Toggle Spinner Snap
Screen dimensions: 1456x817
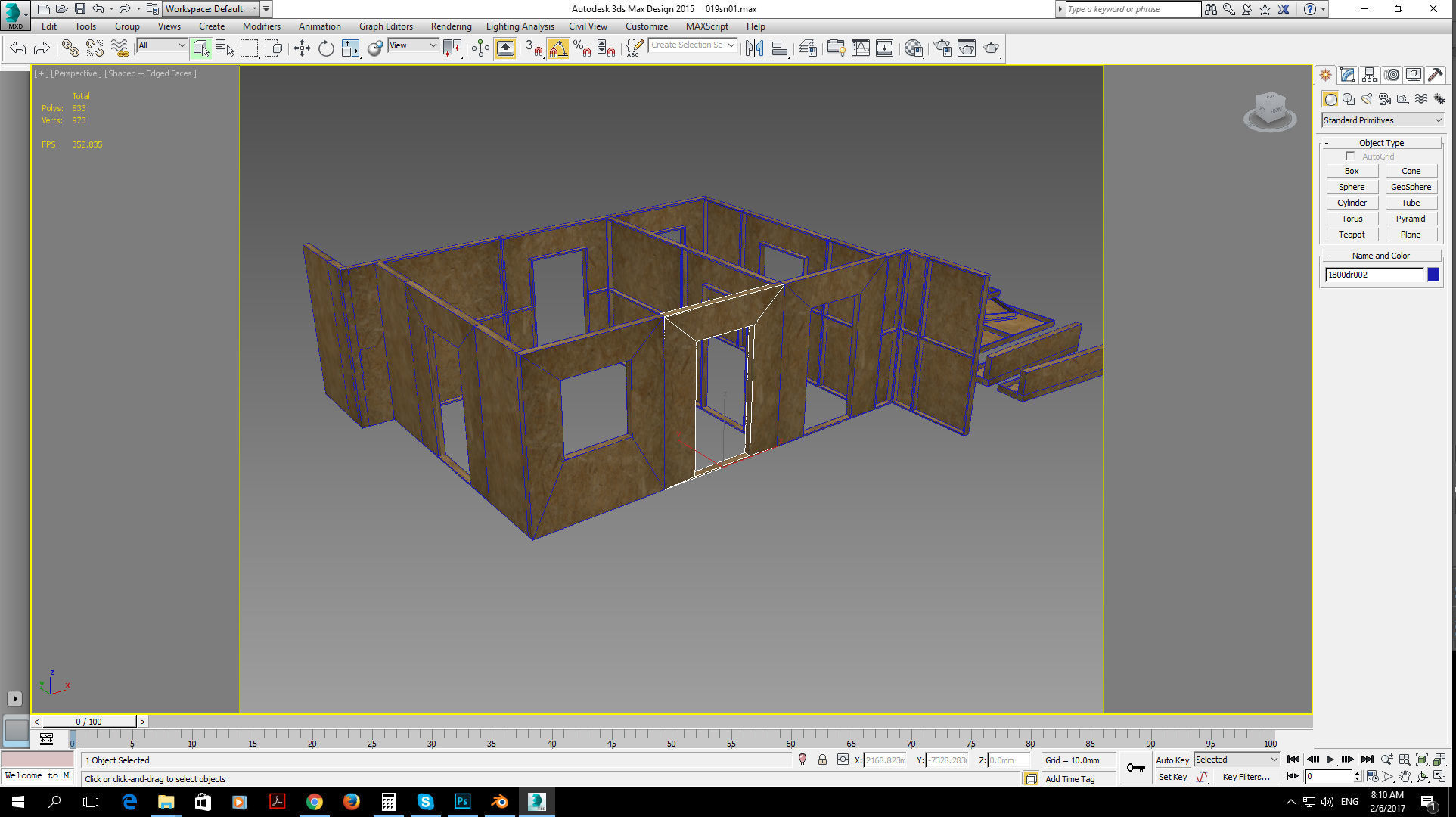[606, 48]
